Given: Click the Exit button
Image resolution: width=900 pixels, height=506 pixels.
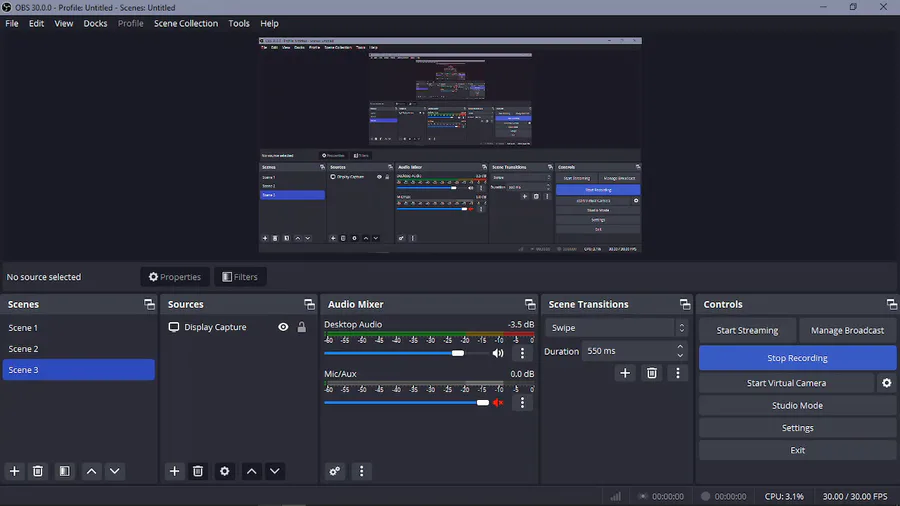Looking at the screenshot, I should pos(797,450).
